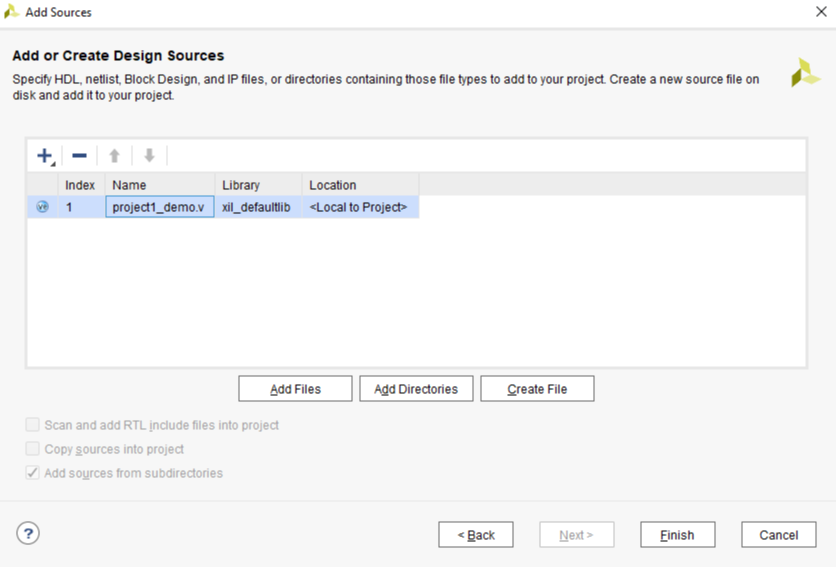Click the Verilog file type icon in row 1
The image size is (837, 567).
pyautogui.click(x=43, y=207)
